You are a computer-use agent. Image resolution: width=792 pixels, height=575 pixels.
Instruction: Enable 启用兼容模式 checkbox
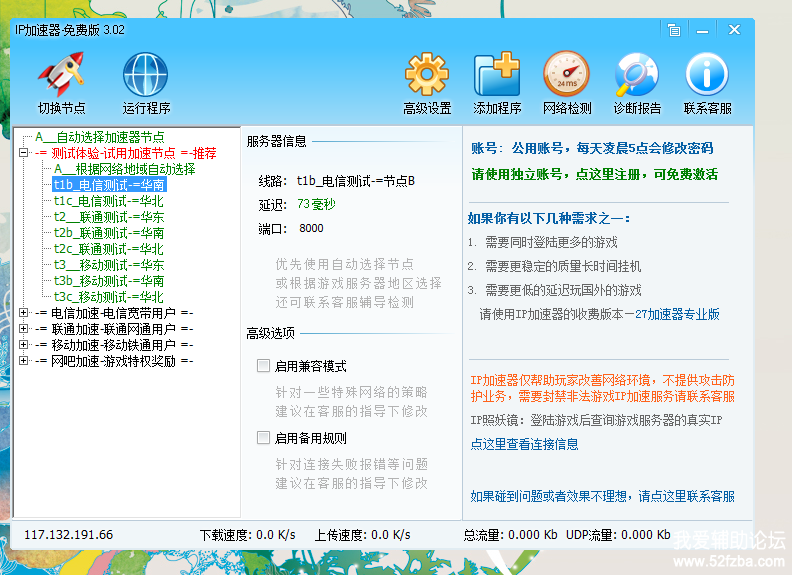point(263,365)
